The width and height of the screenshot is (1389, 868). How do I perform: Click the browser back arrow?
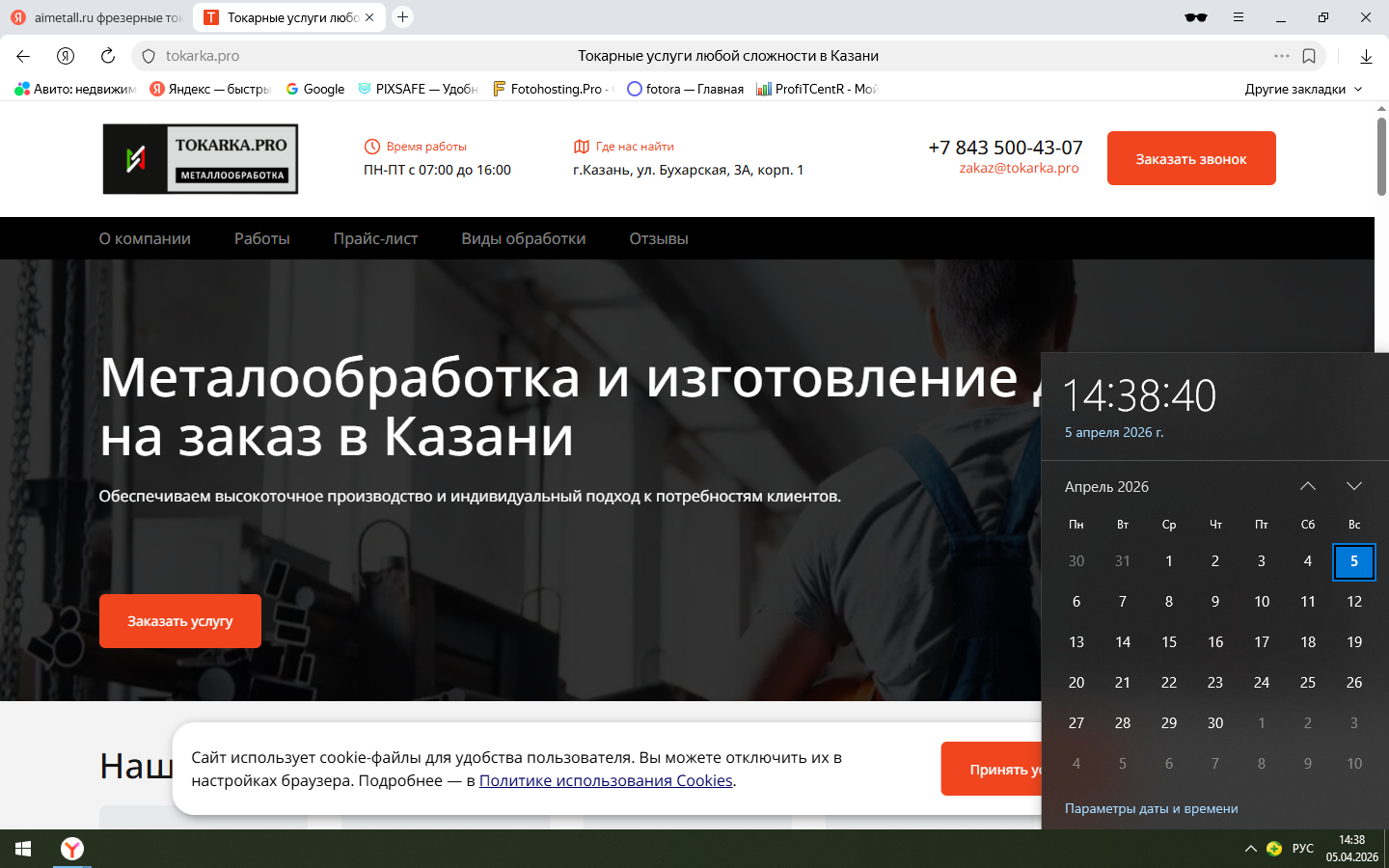(23, 56)
